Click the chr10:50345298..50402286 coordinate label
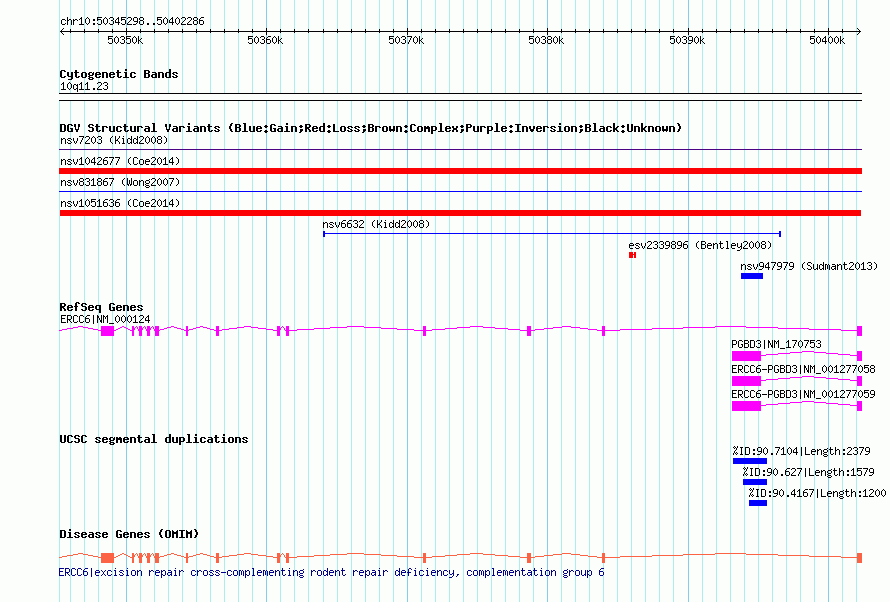The height and width of the screenshot is (602, 890). [132, 21]
